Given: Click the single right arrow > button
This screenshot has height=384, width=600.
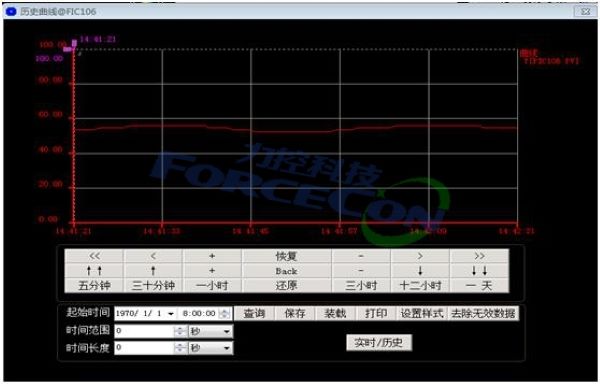Looking at the screenshot, I should click(x=420, y=256).
